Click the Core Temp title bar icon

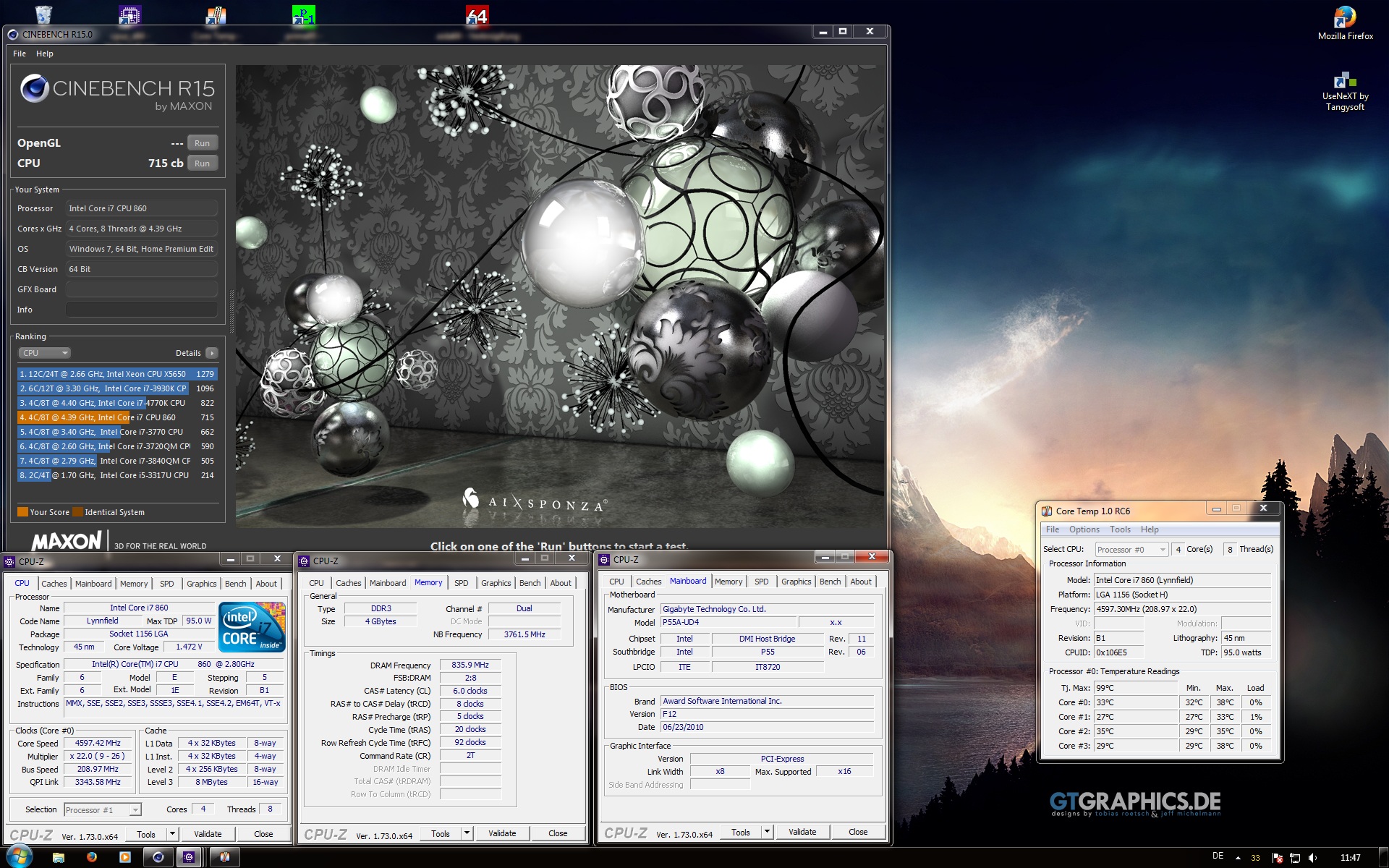coord(1047,511)
